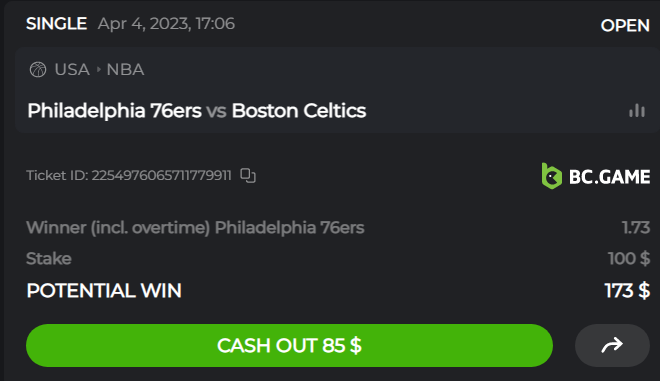Click the Ticket ID number text

[x=162, y=176]
